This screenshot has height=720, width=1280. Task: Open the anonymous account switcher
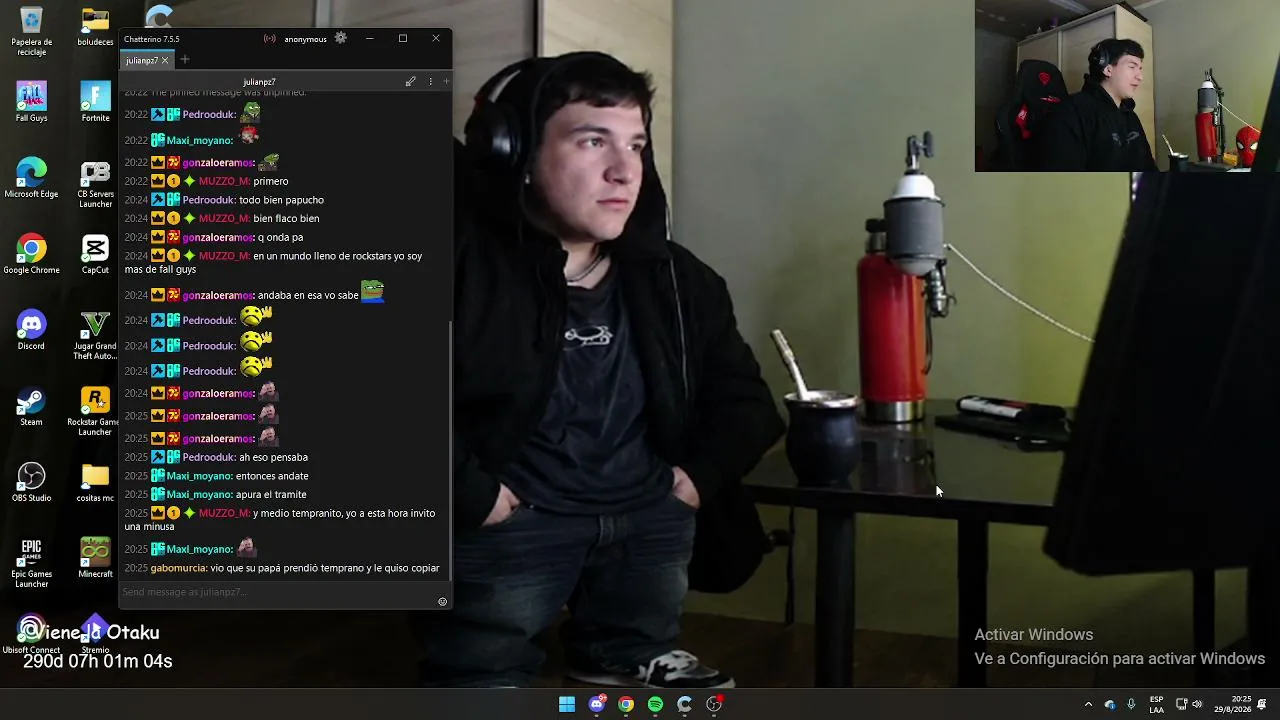305,39
